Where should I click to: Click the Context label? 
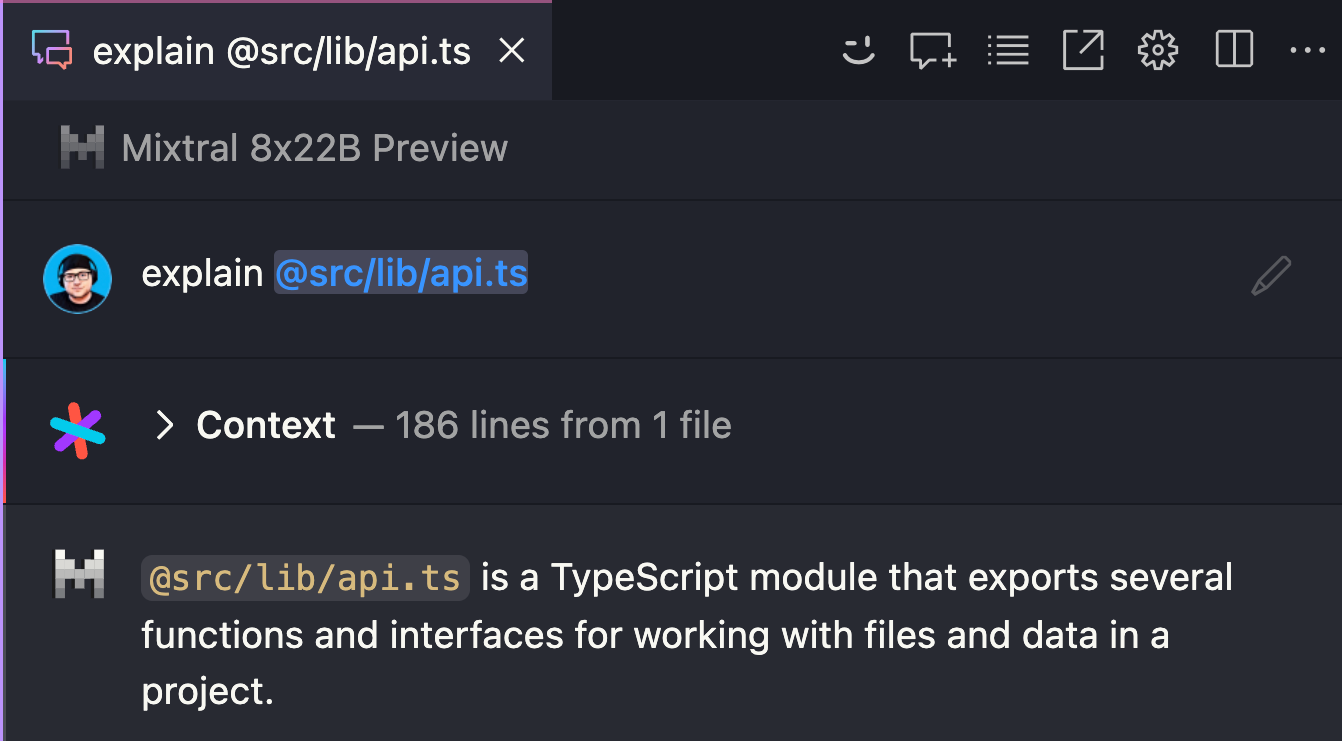(x=266, y=426)
